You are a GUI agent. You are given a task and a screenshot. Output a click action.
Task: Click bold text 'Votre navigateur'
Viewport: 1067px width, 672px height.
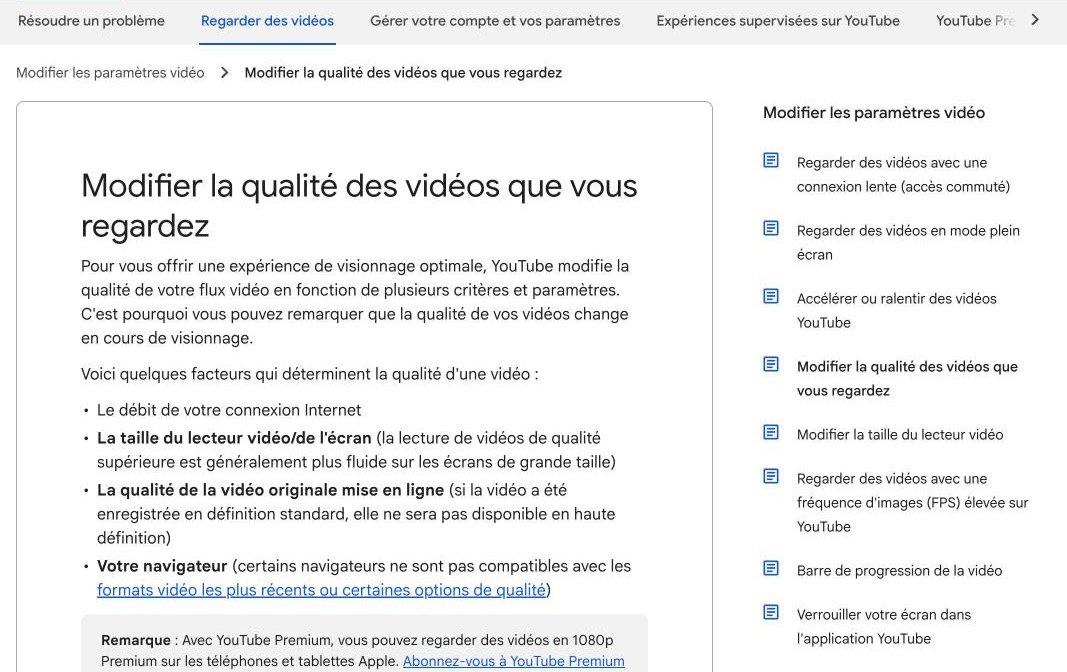click(162, 566)
